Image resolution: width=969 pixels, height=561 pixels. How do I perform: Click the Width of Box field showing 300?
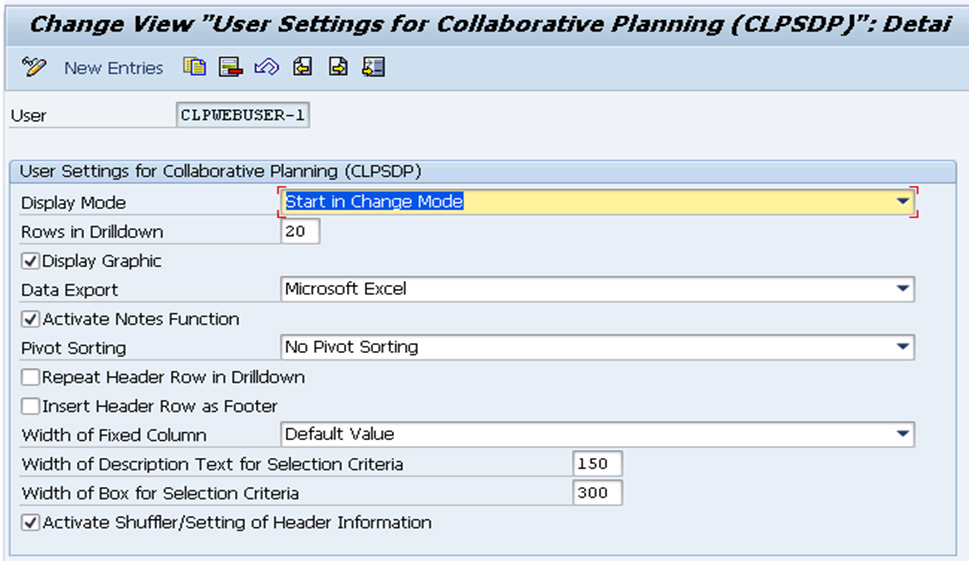pyautogui.click(x=597, y=492)
